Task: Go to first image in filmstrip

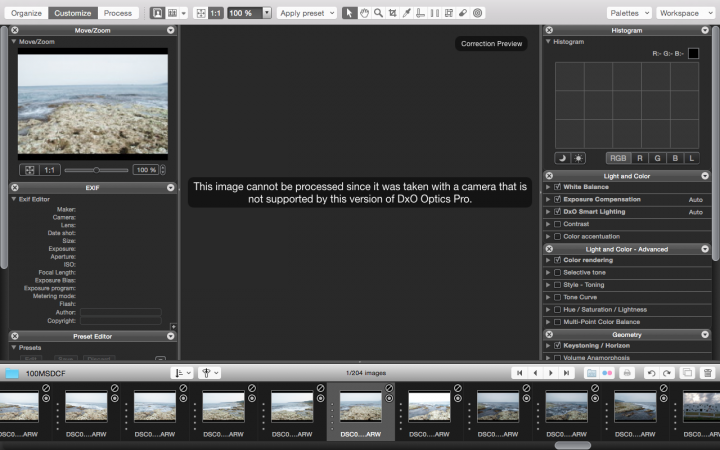Action: point(519,373)
